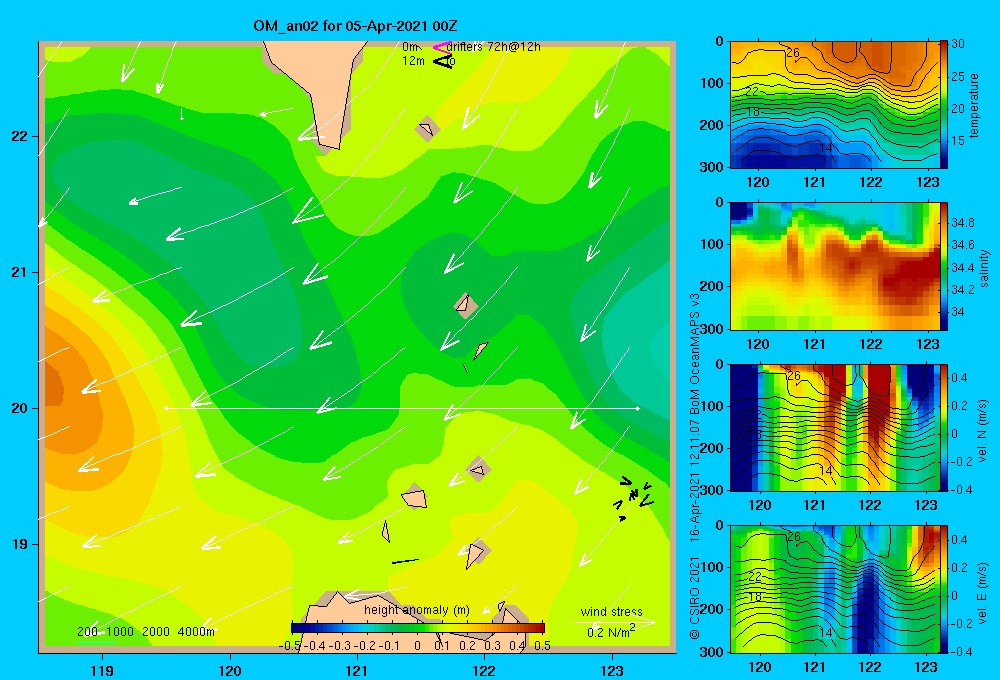Viewport: 1000px width, 680px height.
Task: Click the title 'OM_an02 for 05-Apr-2021 00Z'
Action: tap(355, 26)
